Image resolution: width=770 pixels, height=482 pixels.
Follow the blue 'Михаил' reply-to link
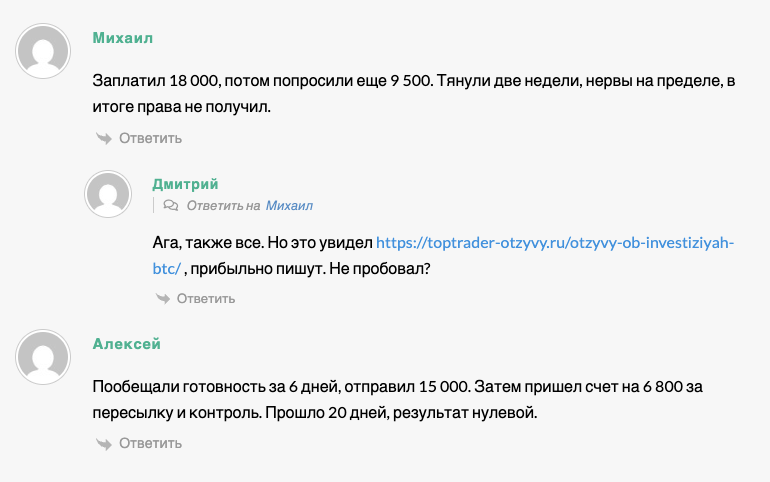tap(289, 206)
